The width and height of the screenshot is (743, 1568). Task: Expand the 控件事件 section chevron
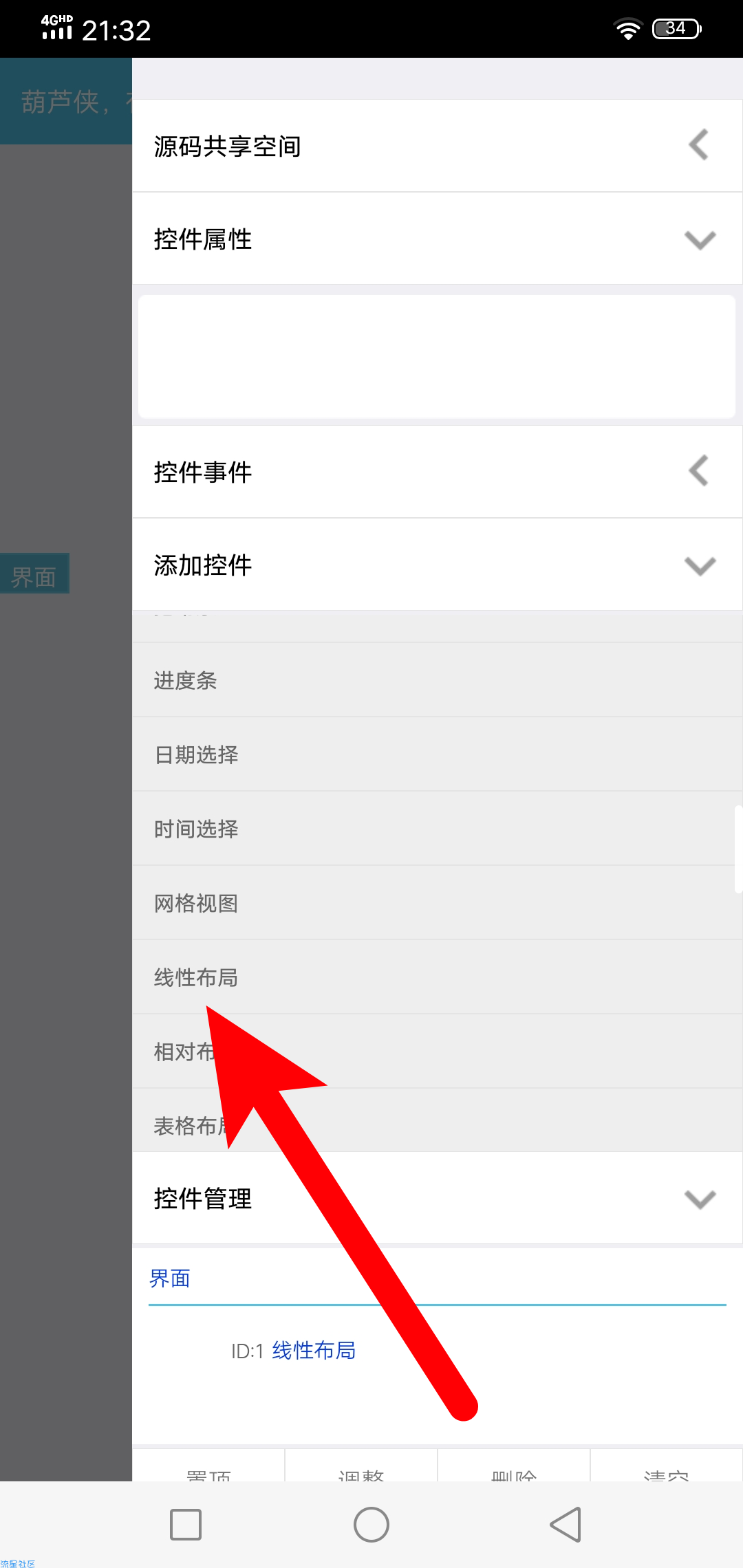tap(699, 471)
